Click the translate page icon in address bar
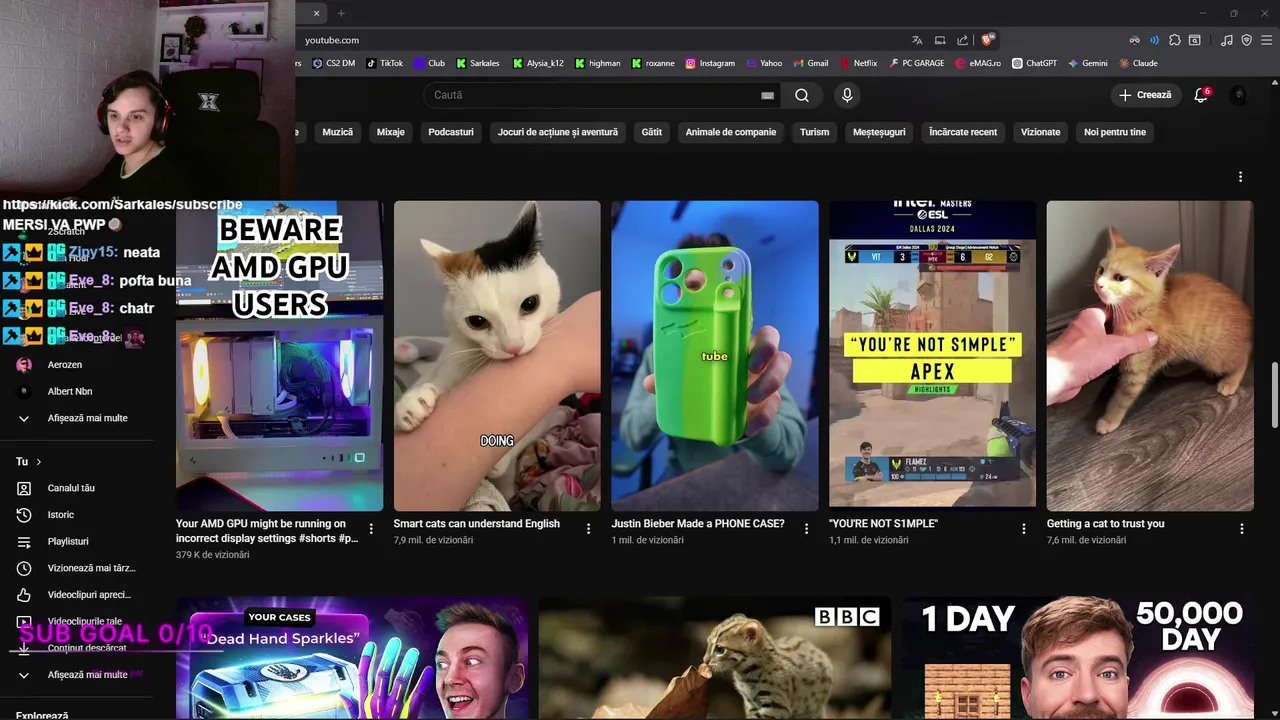The width and height of the screenshot is (1280, 720). [917, 40]
